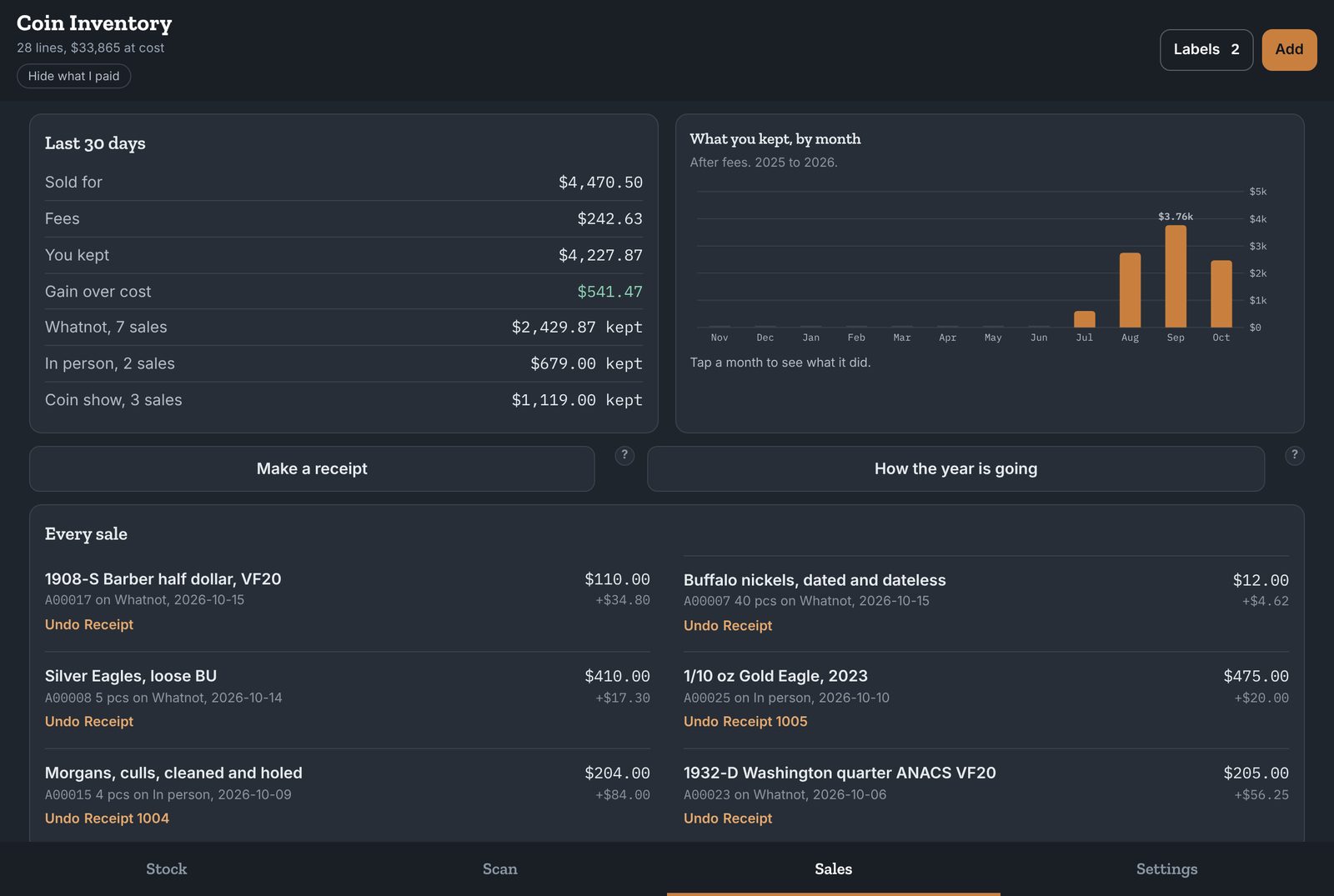Tap the Jul bar in chart

1084,319
